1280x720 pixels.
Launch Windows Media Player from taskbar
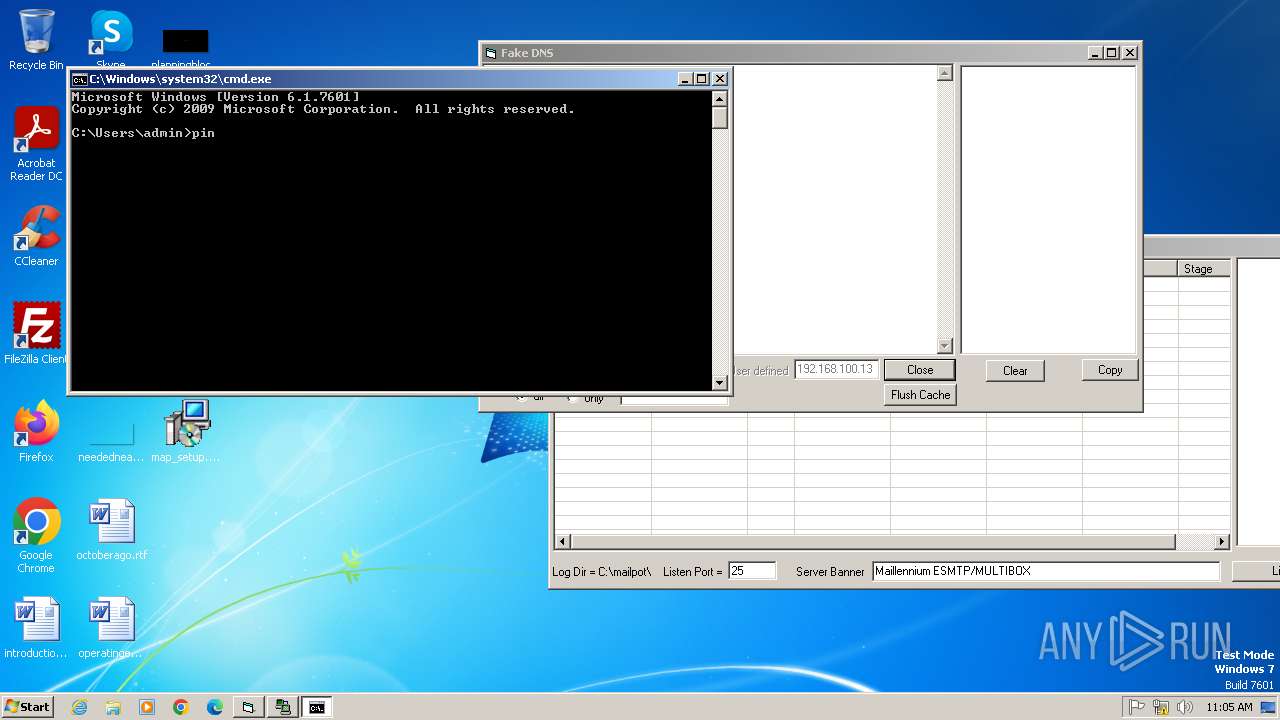point(147,707)
